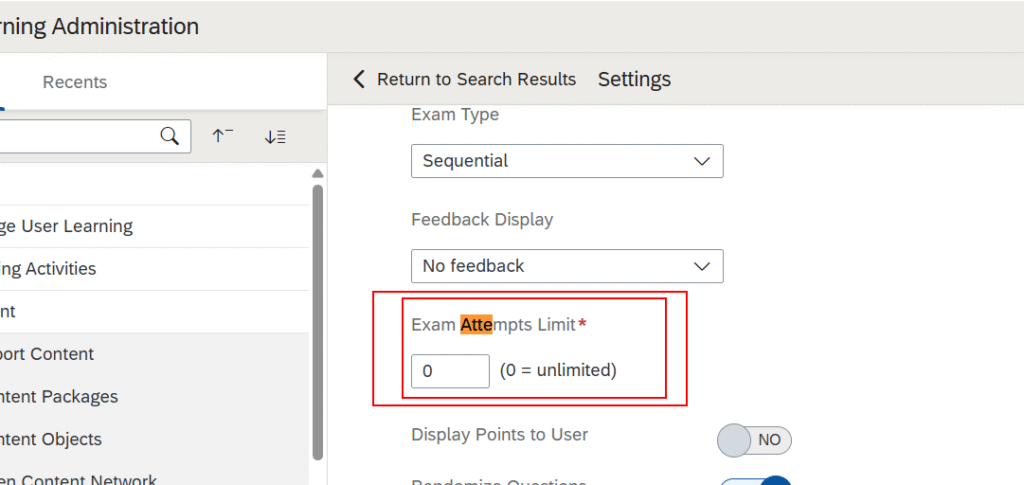The image size is (1024, 485).
Task: Switch to the Recents tab
Action: click(74, 82)
